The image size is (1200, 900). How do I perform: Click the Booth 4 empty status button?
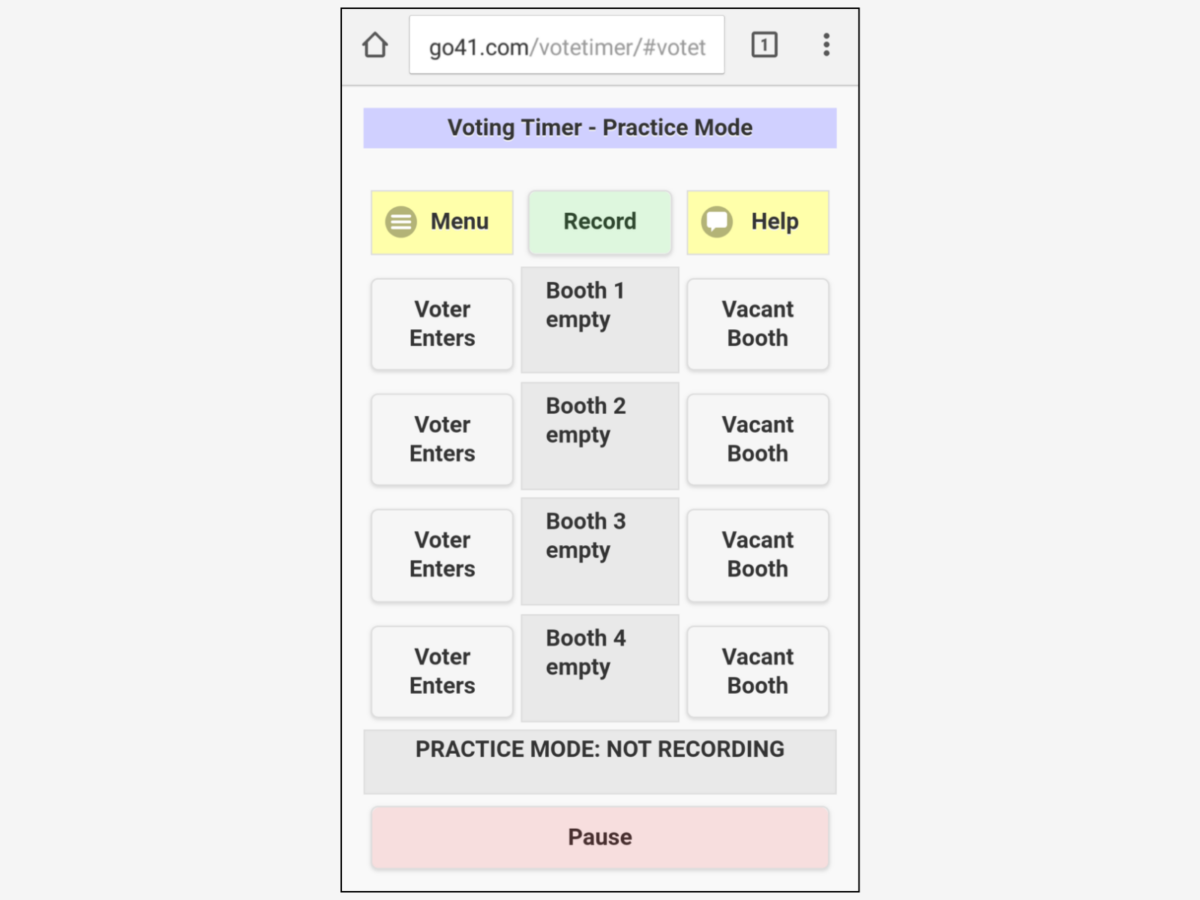[600, 666]
